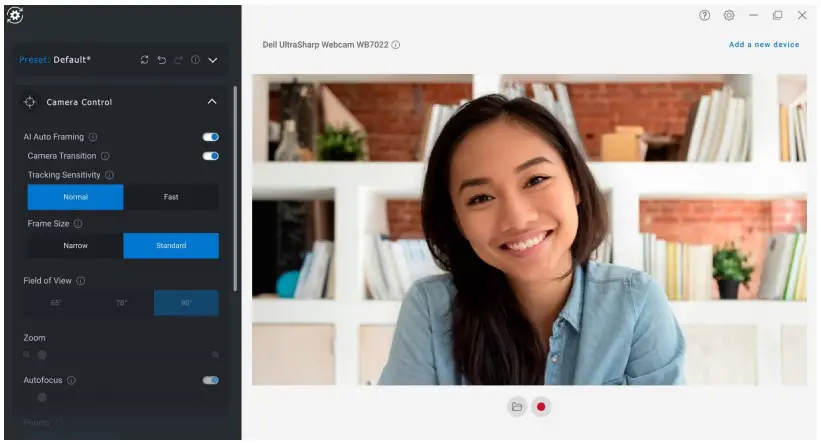Open the captured media folder
Viewport: 821px width, 445px height.
[x=517, y=407]
